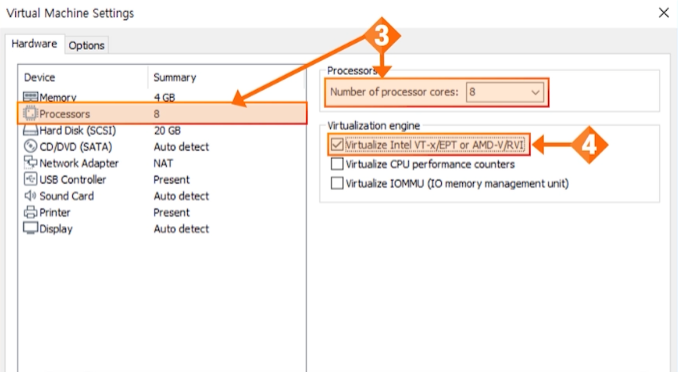The width and height of the screenshot is (678, 372).
Task: Click the Printer icon
Action: pos(30,212)
